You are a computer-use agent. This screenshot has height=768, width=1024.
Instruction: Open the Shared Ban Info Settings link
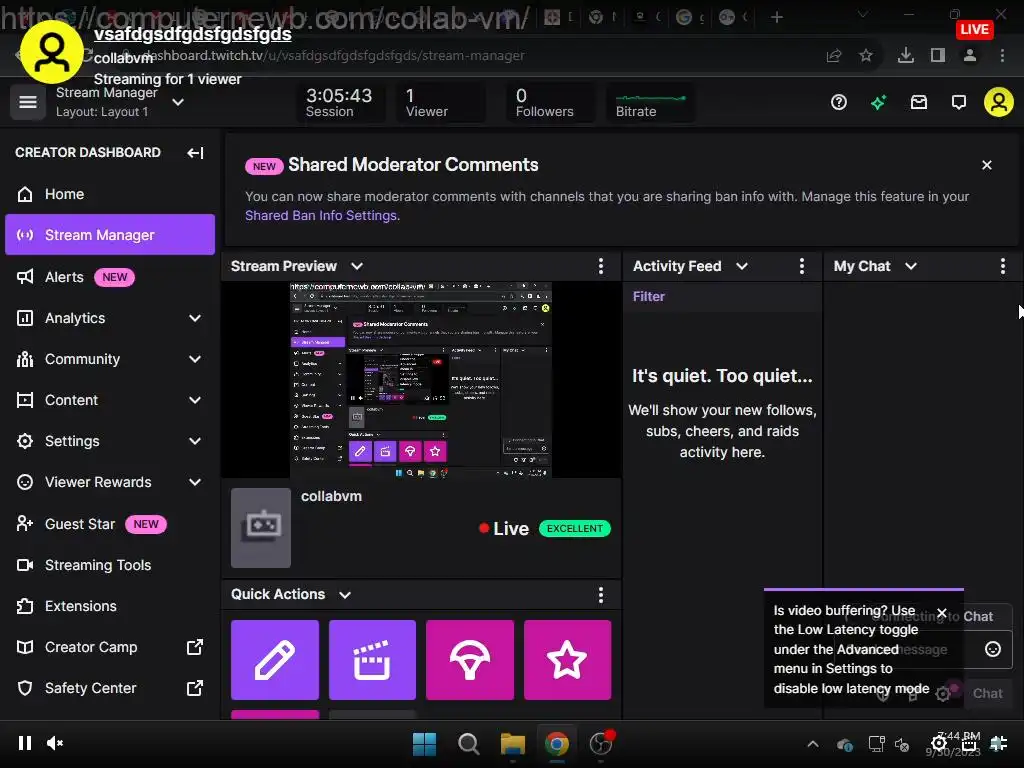click(321, 216)
